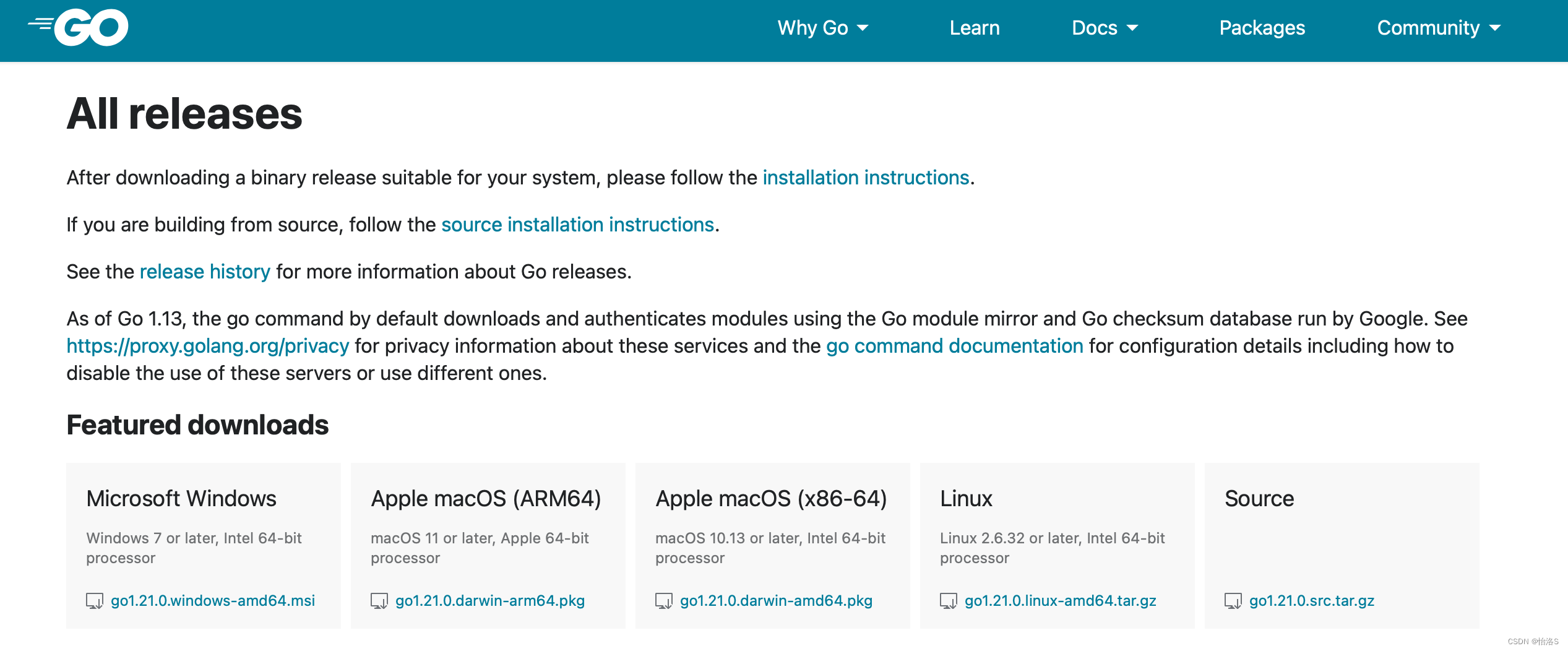Click download icon beside go1.21.0.linux-amd64.tar.gz
Screen dimensions: 1568x651
pos(949,601)
